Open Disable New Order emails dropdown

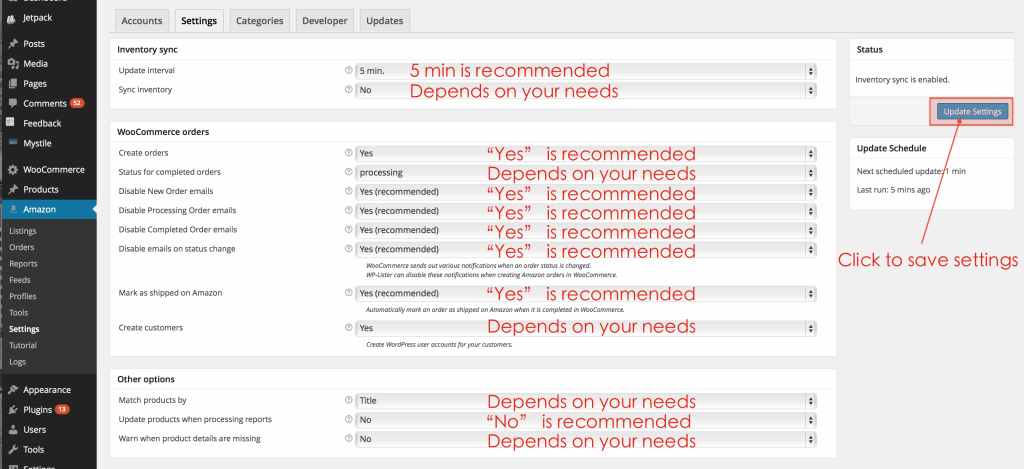tap(585, 192)
